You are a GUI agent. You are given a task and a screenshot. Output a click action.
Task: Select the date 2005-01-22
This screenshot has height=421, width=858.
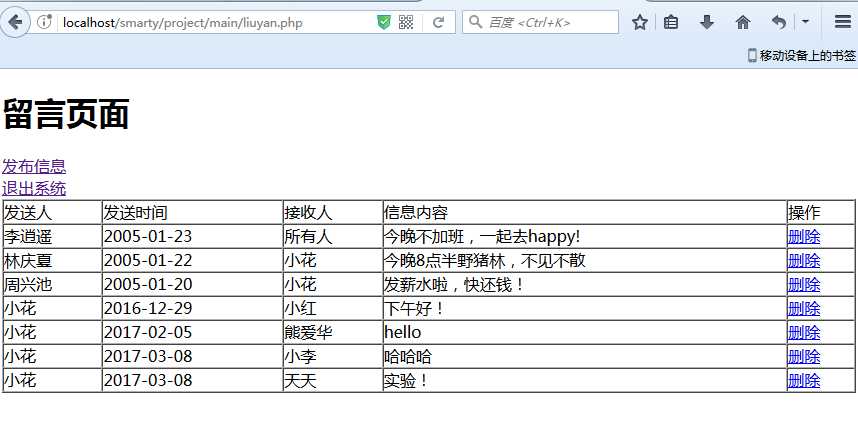[148, 261]
